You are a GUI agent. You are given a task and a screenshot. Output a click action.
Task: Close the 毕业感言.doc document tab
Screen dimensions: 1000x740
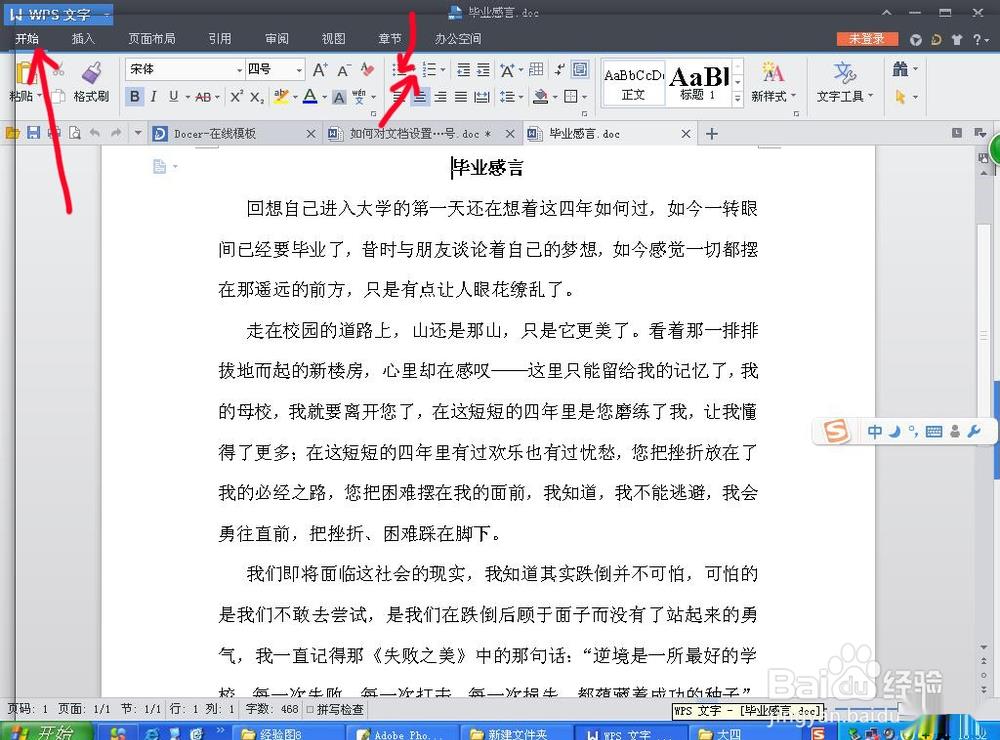tap(686, 133)
